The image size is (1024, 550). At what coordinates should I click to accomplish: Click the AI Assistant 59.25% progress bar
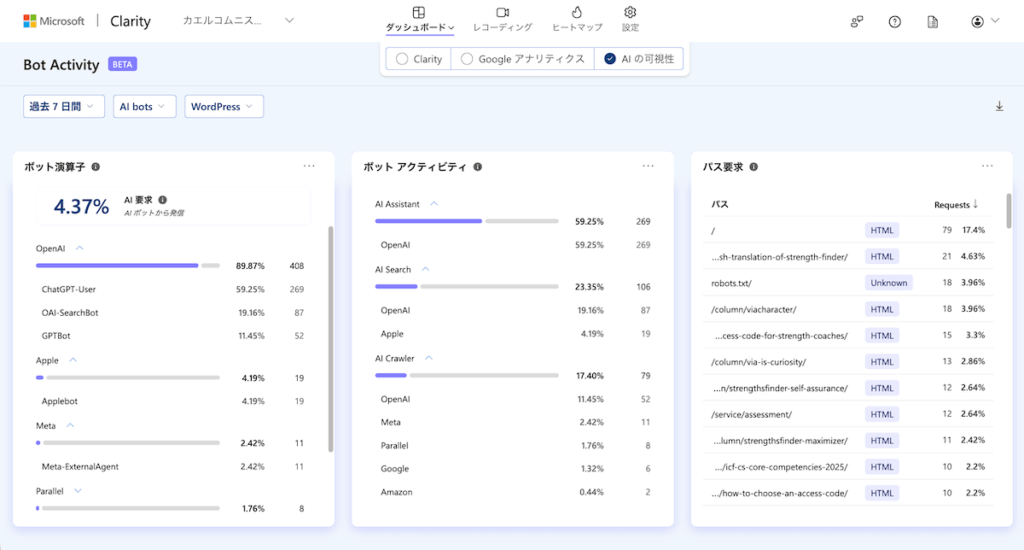click(x=466, y=221)
